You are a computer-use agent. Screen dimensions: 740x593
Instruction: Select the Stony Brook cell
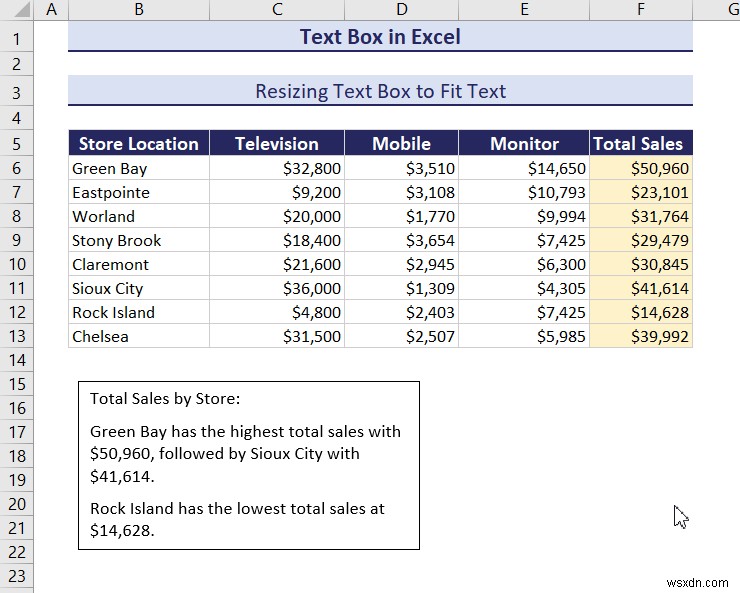(139, 240)
